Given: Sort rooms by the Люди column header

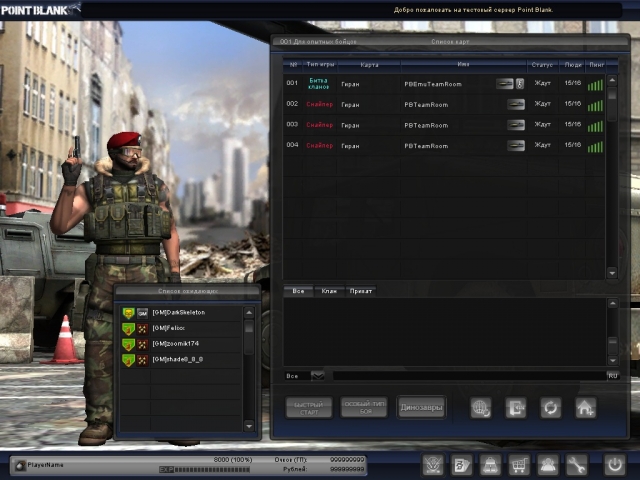Looking at the screenshot, I should (573, 65).
